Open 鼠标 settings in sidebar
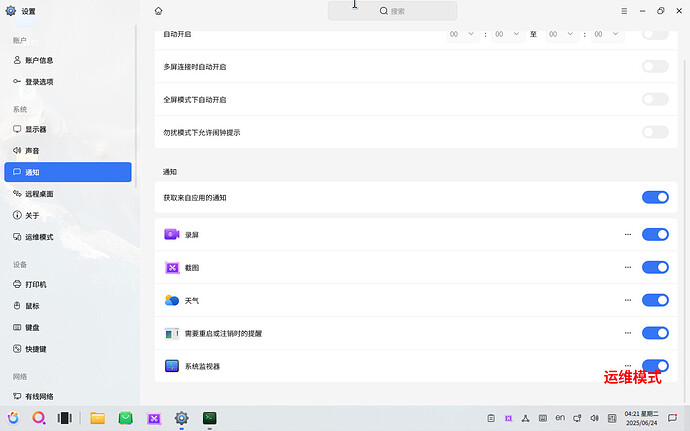 (x=68, y=306)
